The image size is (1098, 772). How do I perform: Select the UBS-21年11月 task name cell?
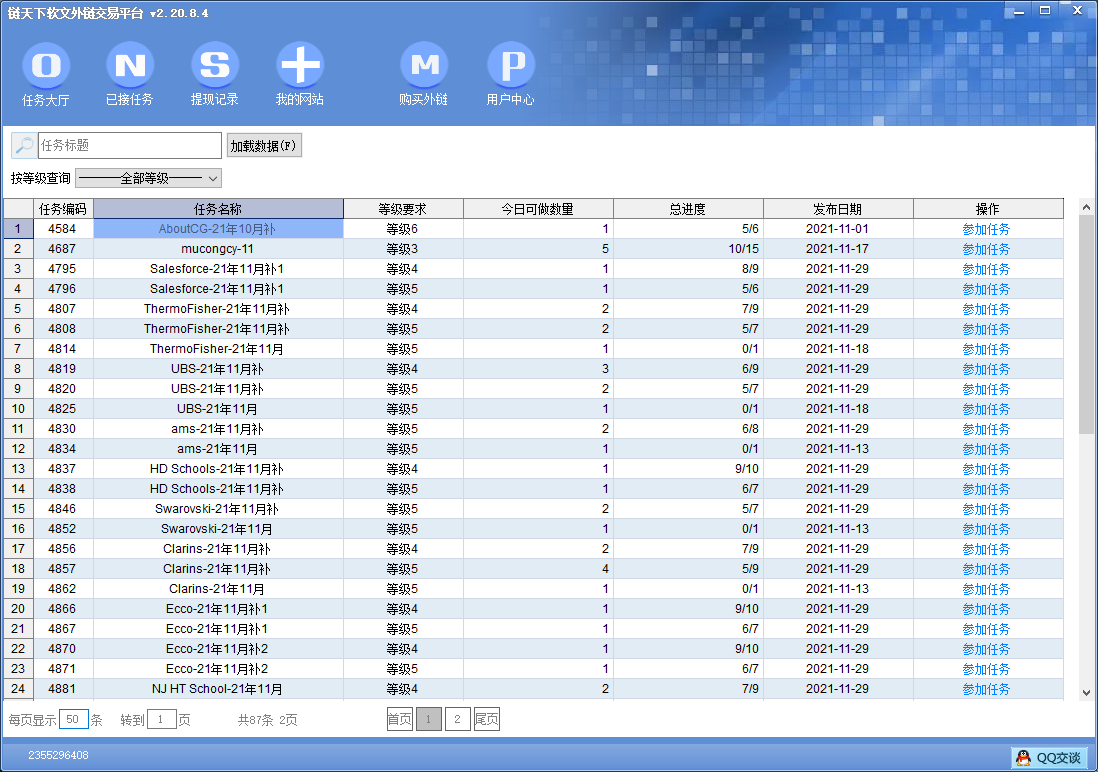point(218,409)
